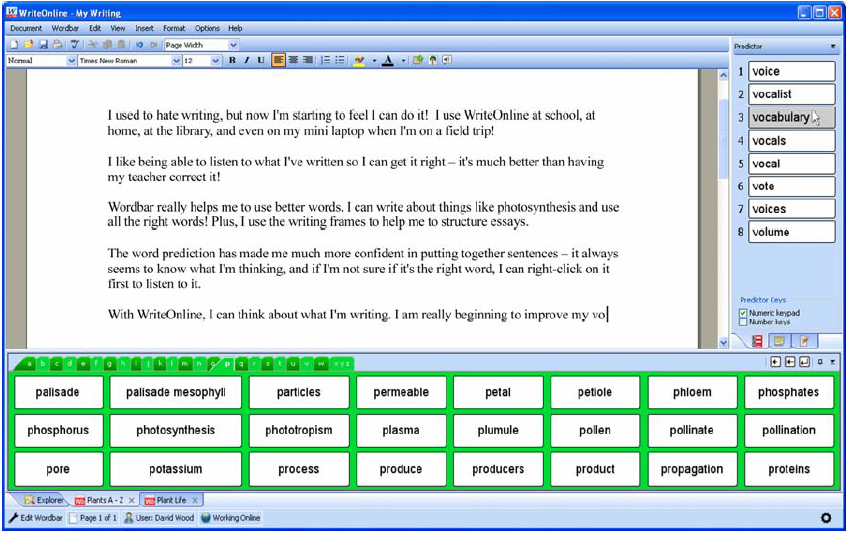Copy selection with the Copy icon

tap(107, 45)
